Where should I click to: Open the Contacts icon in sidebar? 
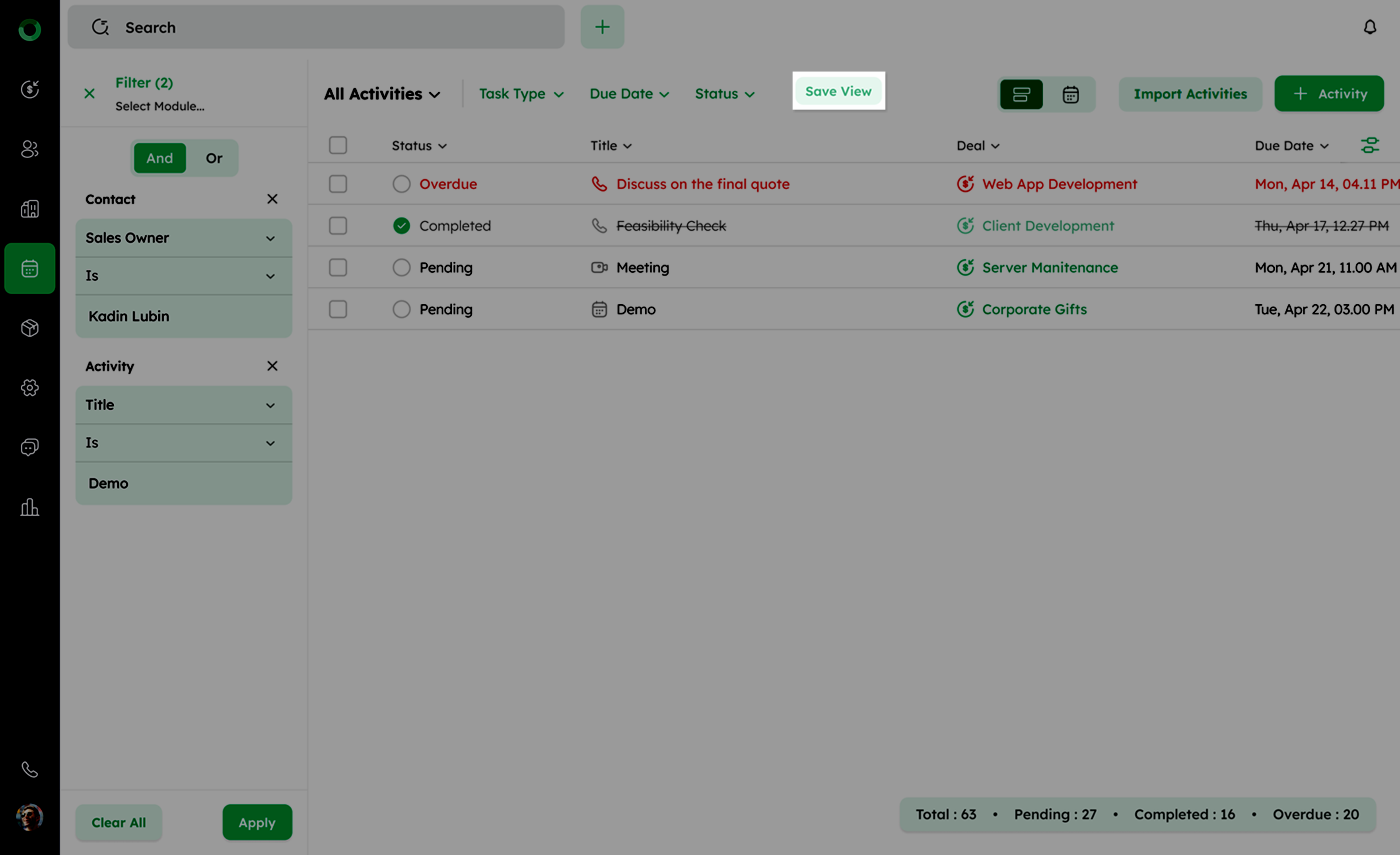click(x=29, y=149)
